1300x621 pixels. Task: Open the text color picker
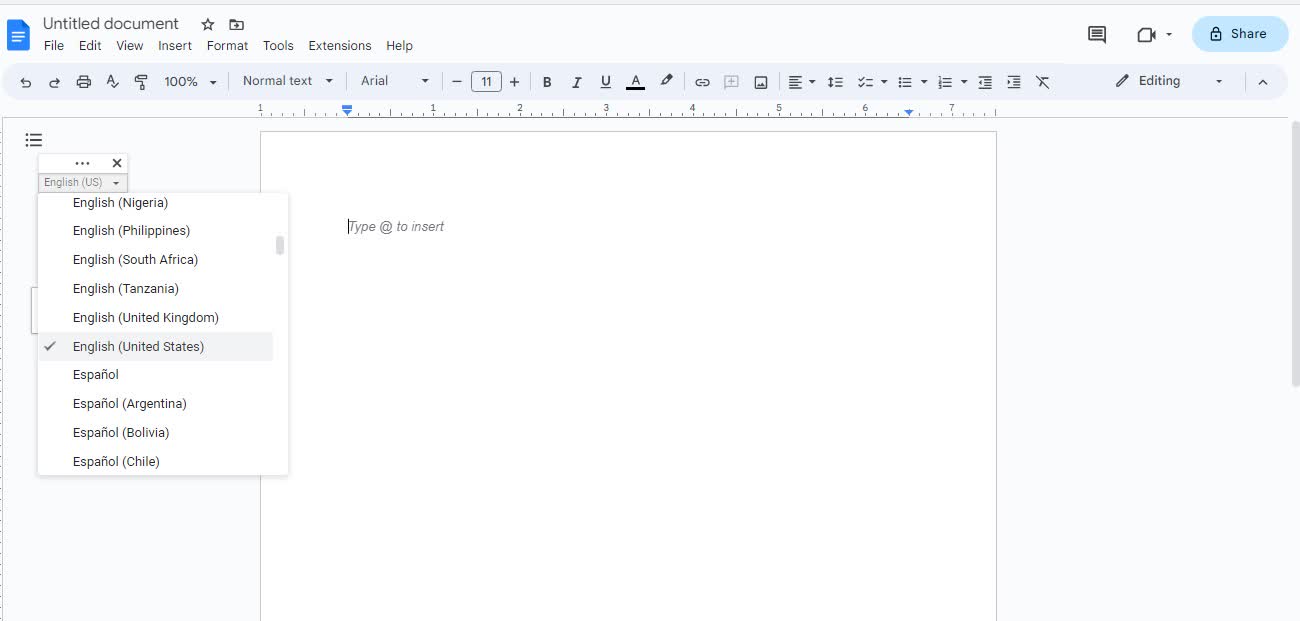point(635,82)
